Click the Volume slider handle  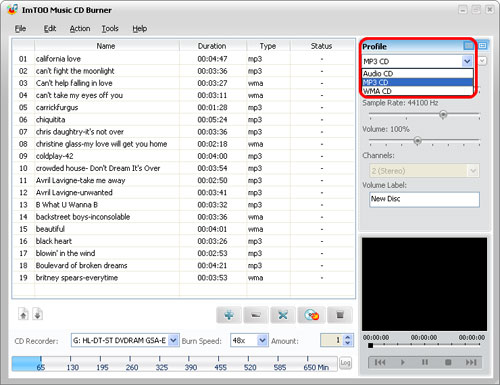tap(418, 141)
